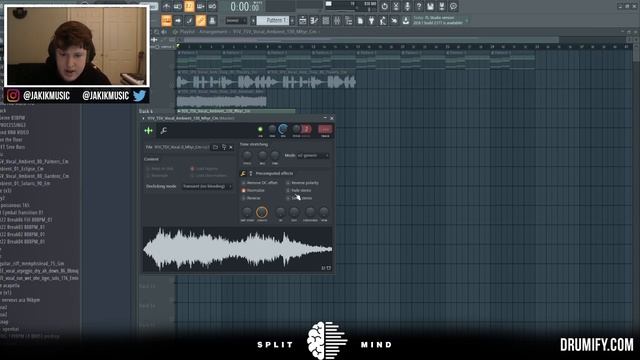Open the folder icon next to File name
This screenshot has height=360, width=640.
tap(215, 147)
